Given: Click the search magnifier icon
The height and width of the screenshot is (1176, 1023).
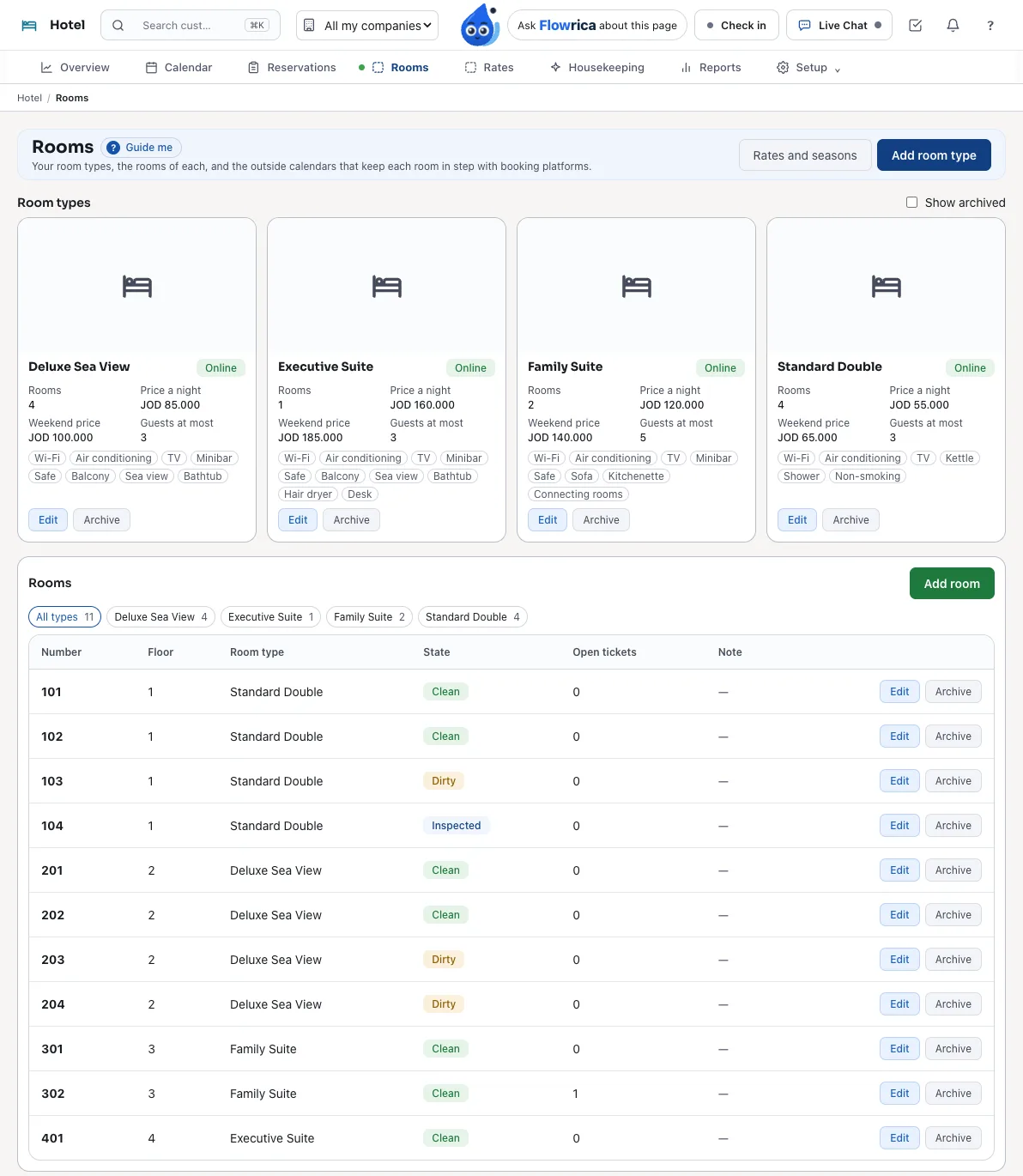Looking at the screenshot, I should pyautogui.click(x=118, y=26).
